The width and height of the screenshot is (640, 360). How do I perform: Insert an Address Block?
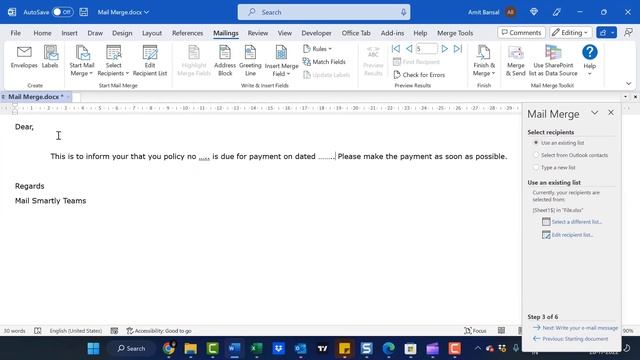coord(225,61)
